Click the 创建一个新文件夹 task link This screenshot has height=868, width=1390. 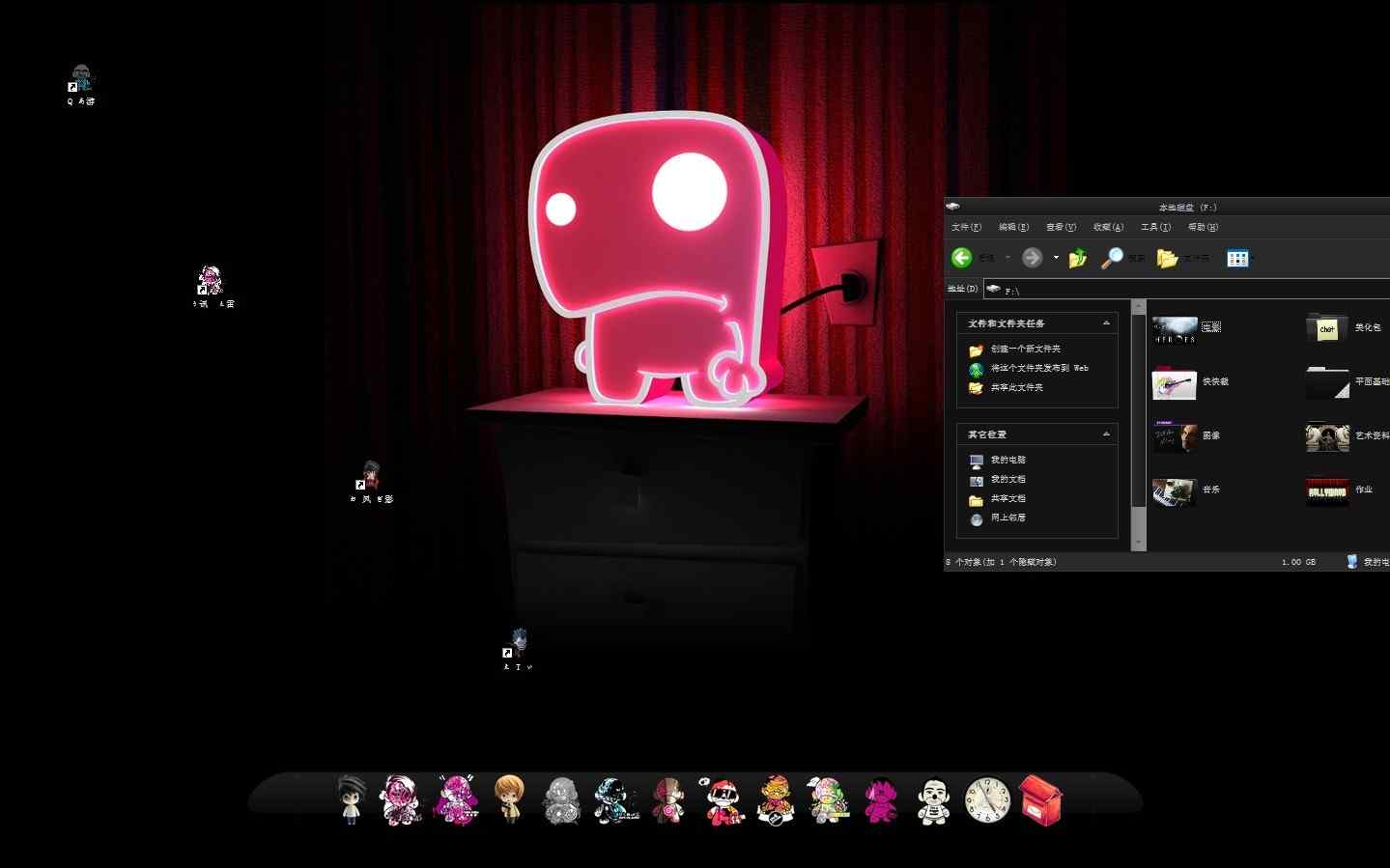[x=1025, y=349]
